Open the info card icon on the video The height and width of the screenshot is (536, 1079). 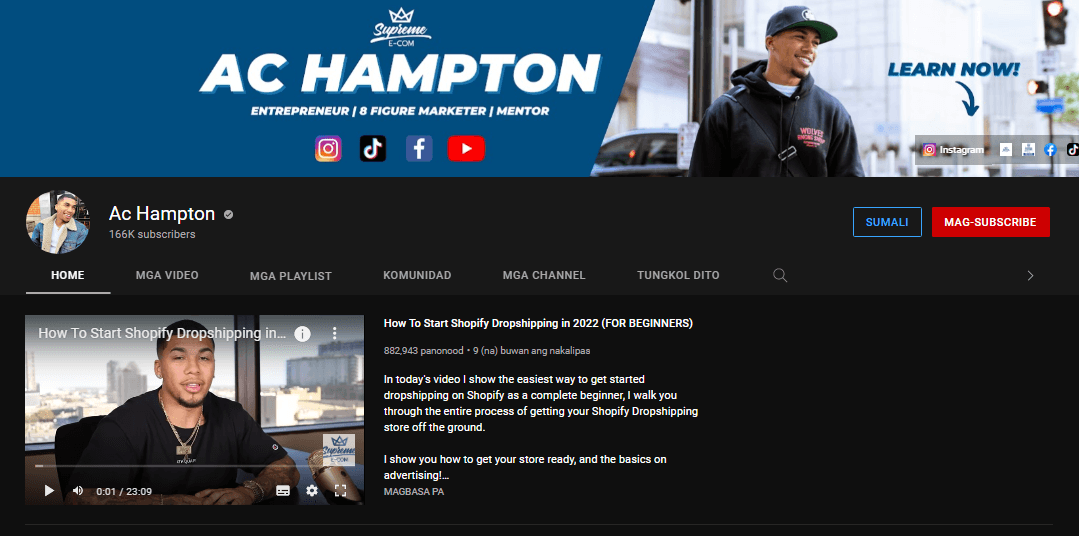tap(302, 334)
